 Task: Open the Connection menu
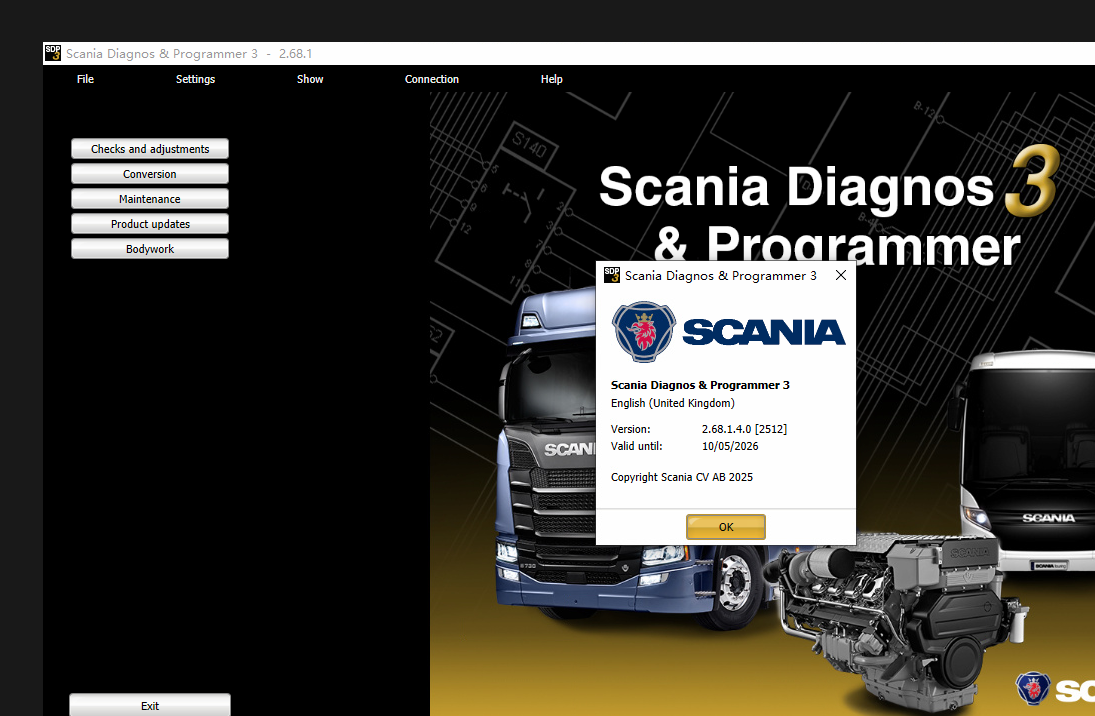(432, 79)
